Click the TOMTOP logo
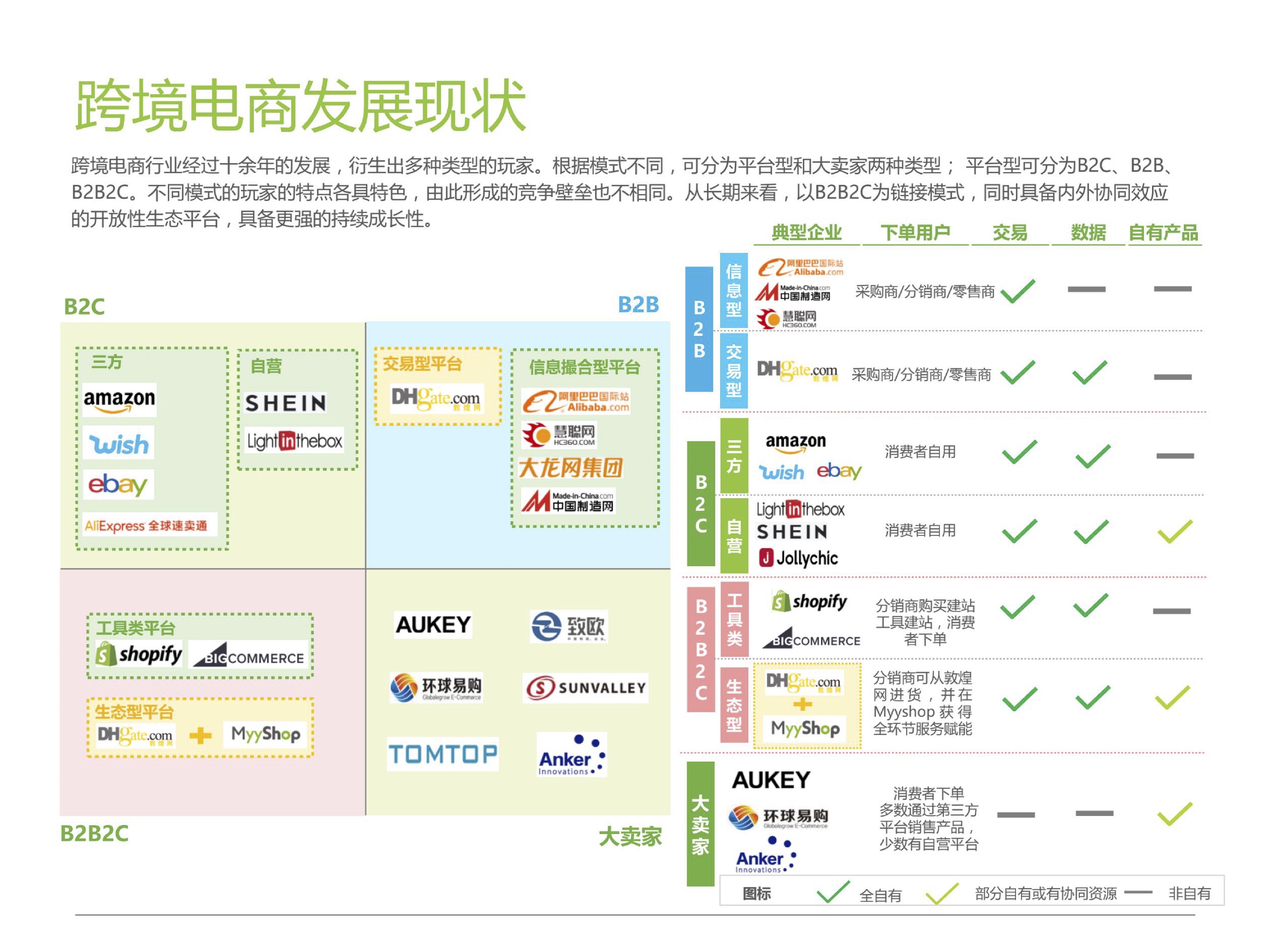 [442, 753]
